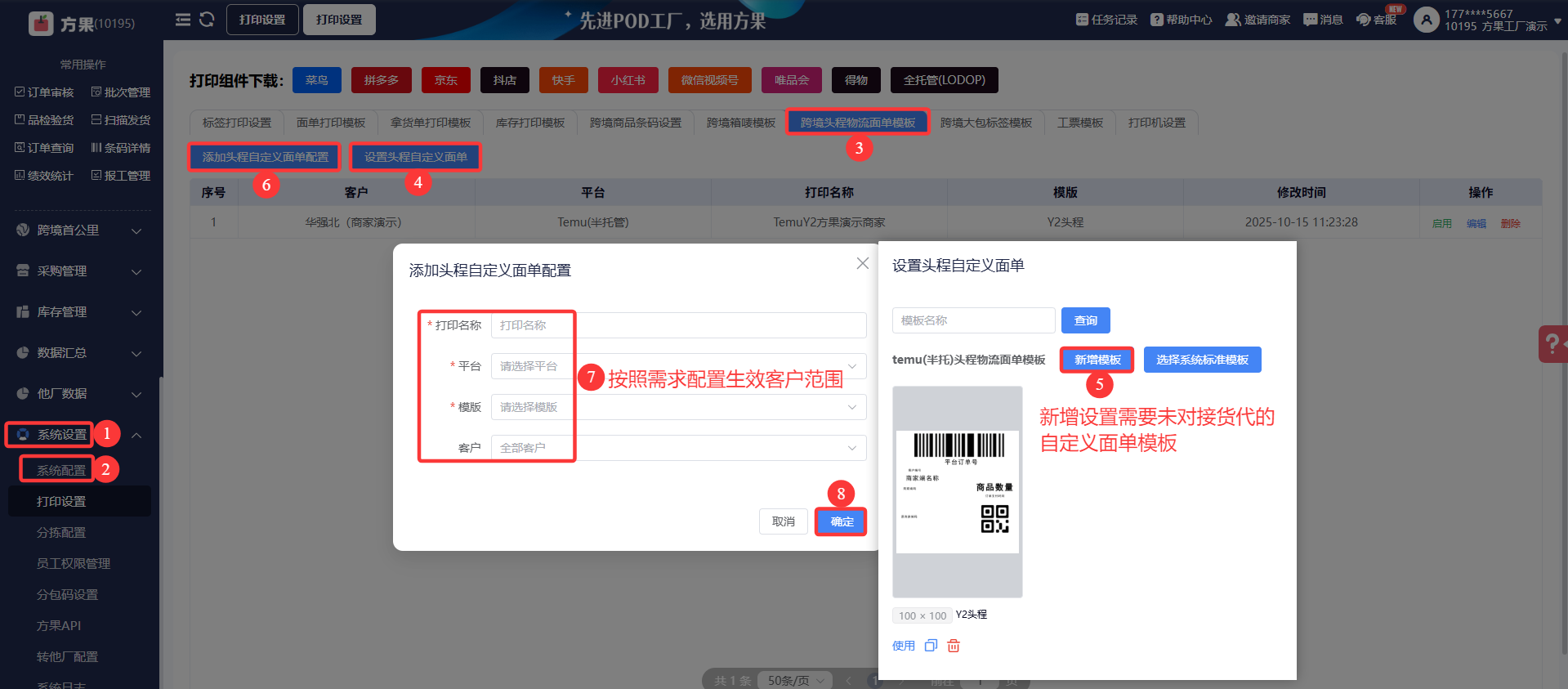The height and width of the screenshot is (689, 1568).
Task: Expand the 他厂数据 menu
Action: tap(79, 394)
